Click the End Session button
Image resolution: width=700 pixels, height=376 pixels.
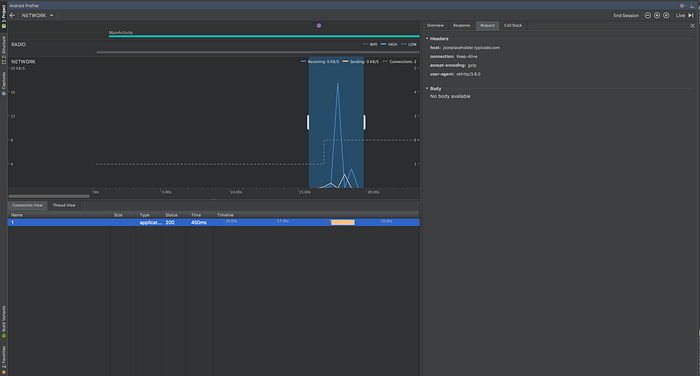click(626, 15)
